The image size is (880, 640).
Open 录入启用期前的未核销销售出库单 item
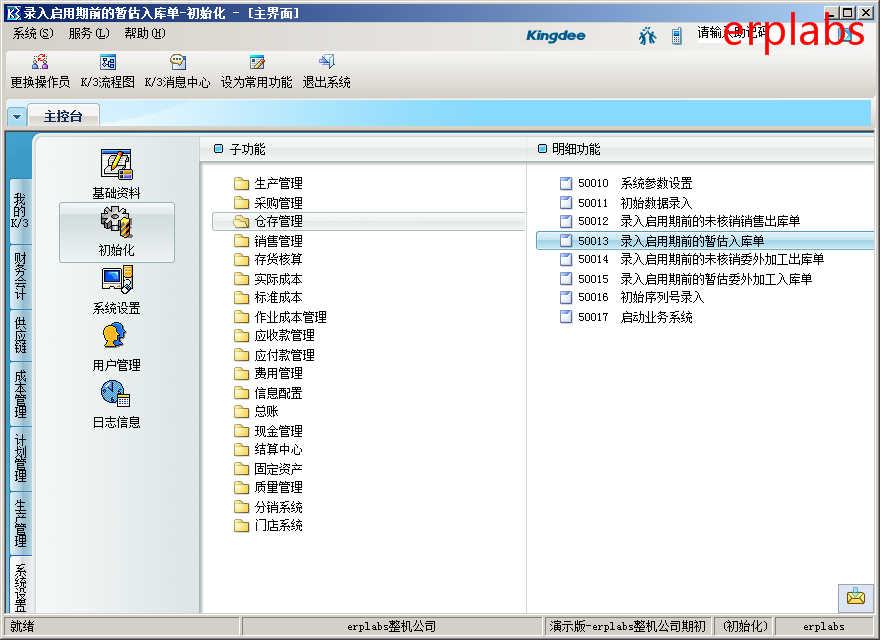pyautogui.click(x=710, y=221)
